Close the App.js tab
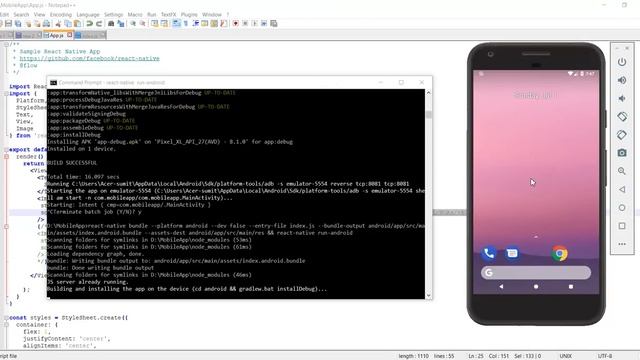Screen dimensions: 640x360 click(70, 35)
